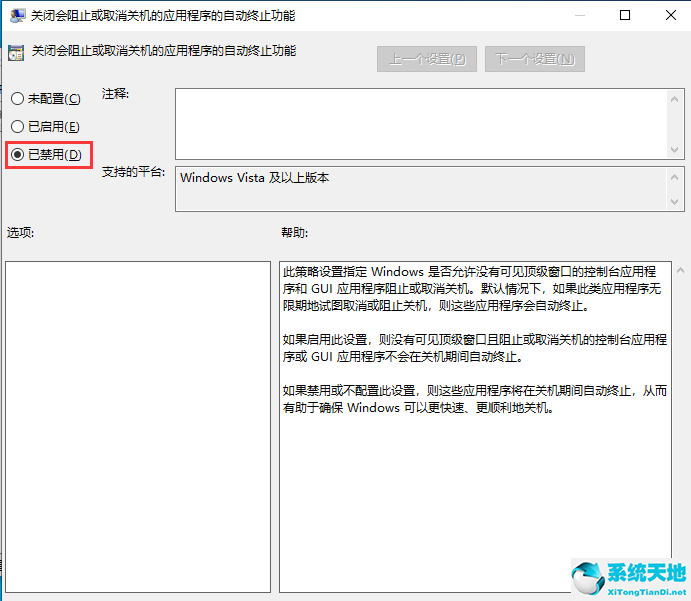Close the policy settings window

click(671, 15)
